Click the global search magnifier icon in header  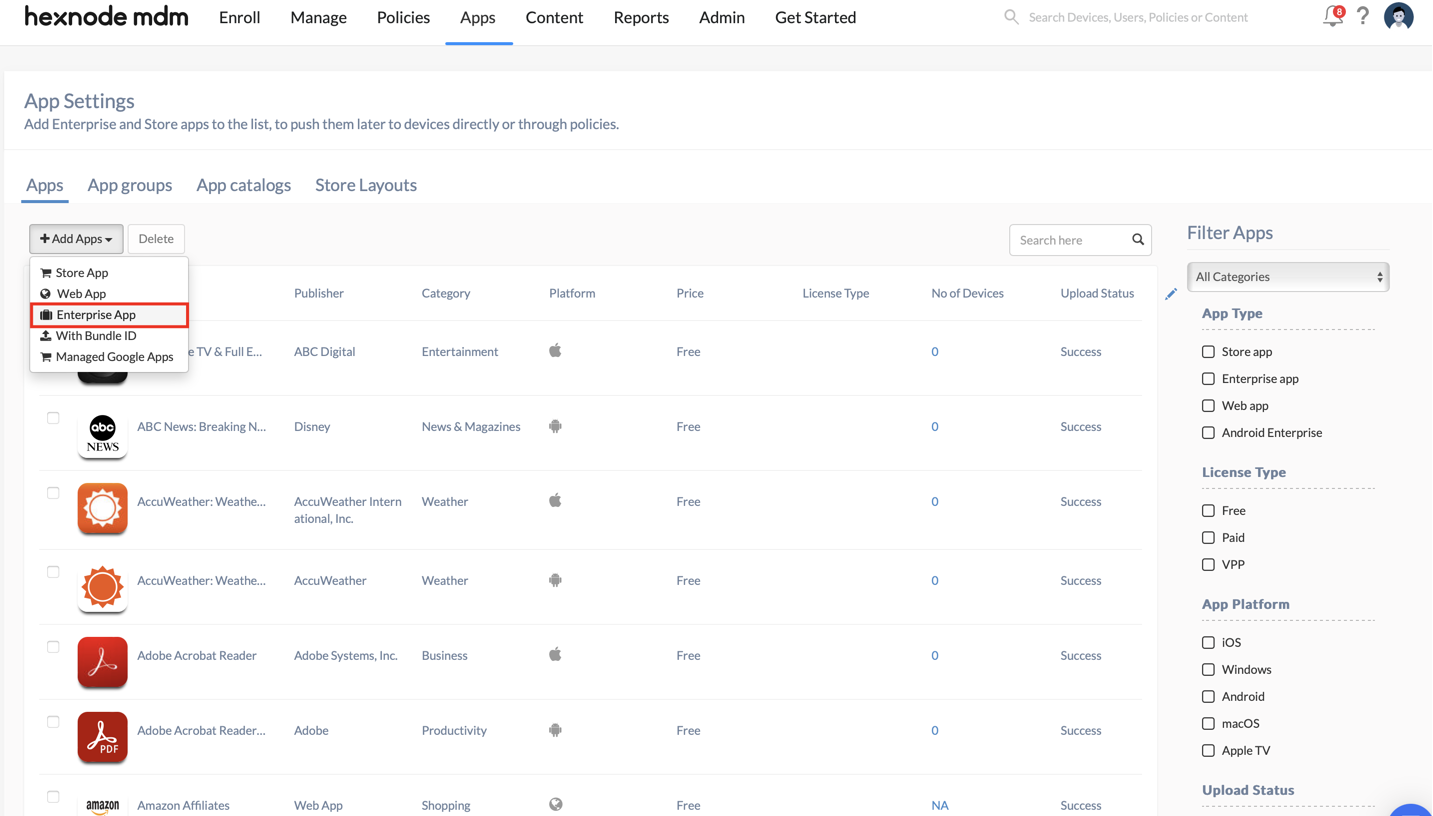[x=1011, y=17]
